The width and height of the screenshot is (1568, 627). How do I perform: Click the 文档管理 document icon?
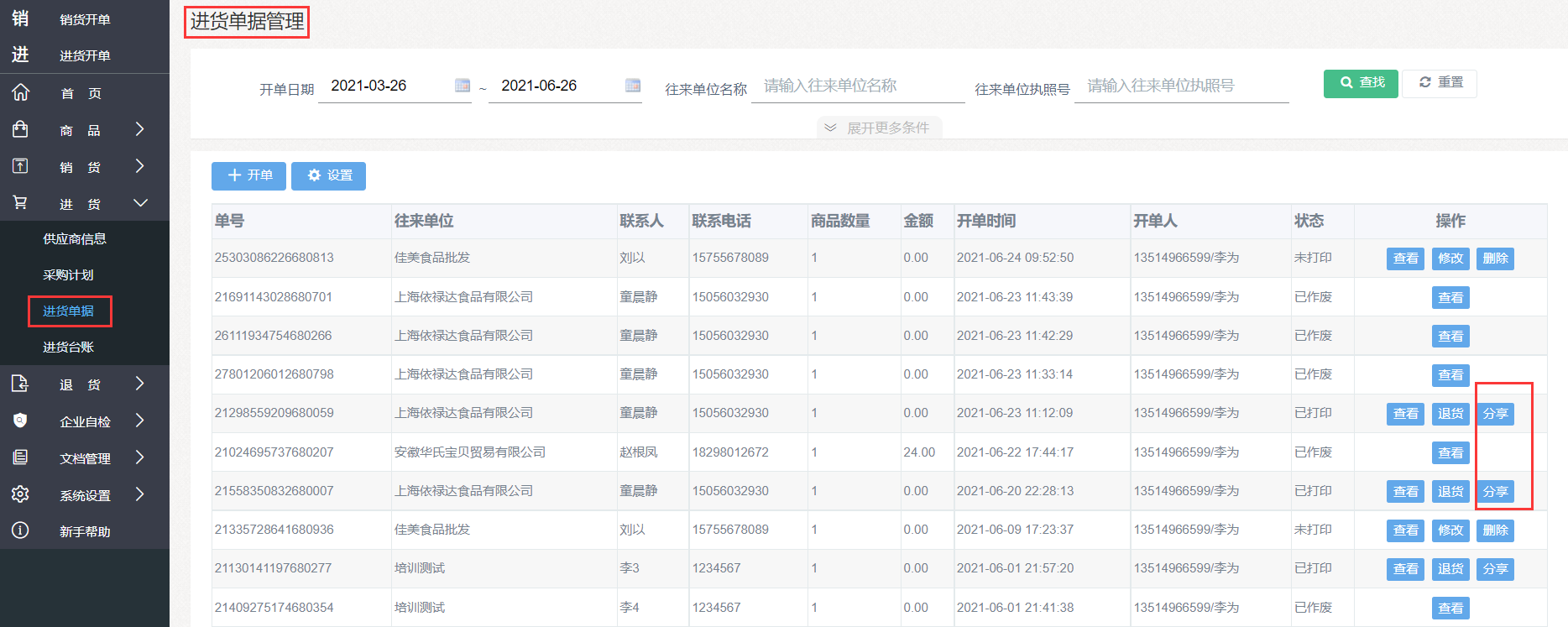tap(21, 457)
